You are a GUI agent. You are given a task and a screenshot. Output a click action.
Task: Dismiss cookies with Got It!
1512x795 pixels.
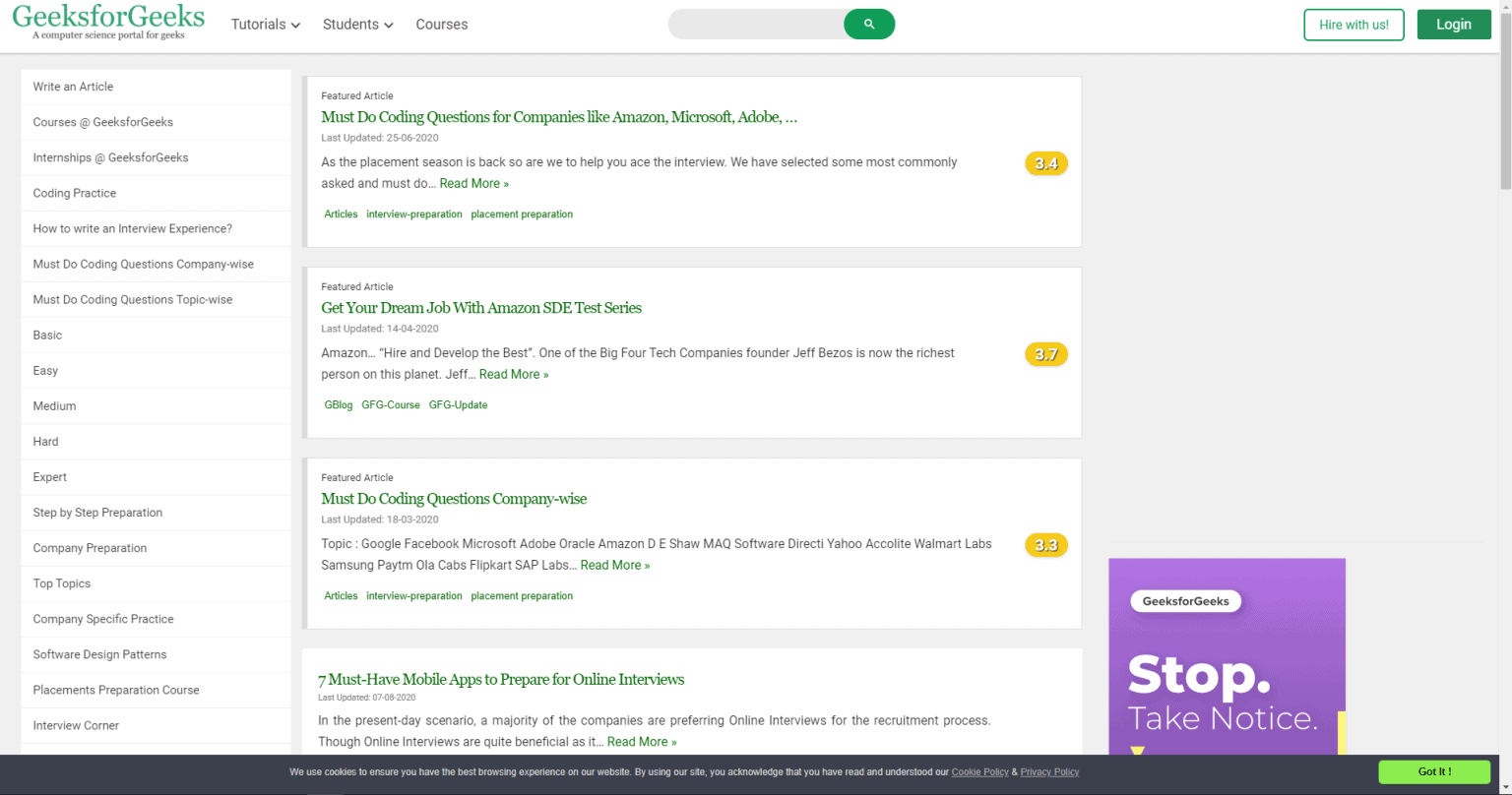click(x=1434, y=771)
